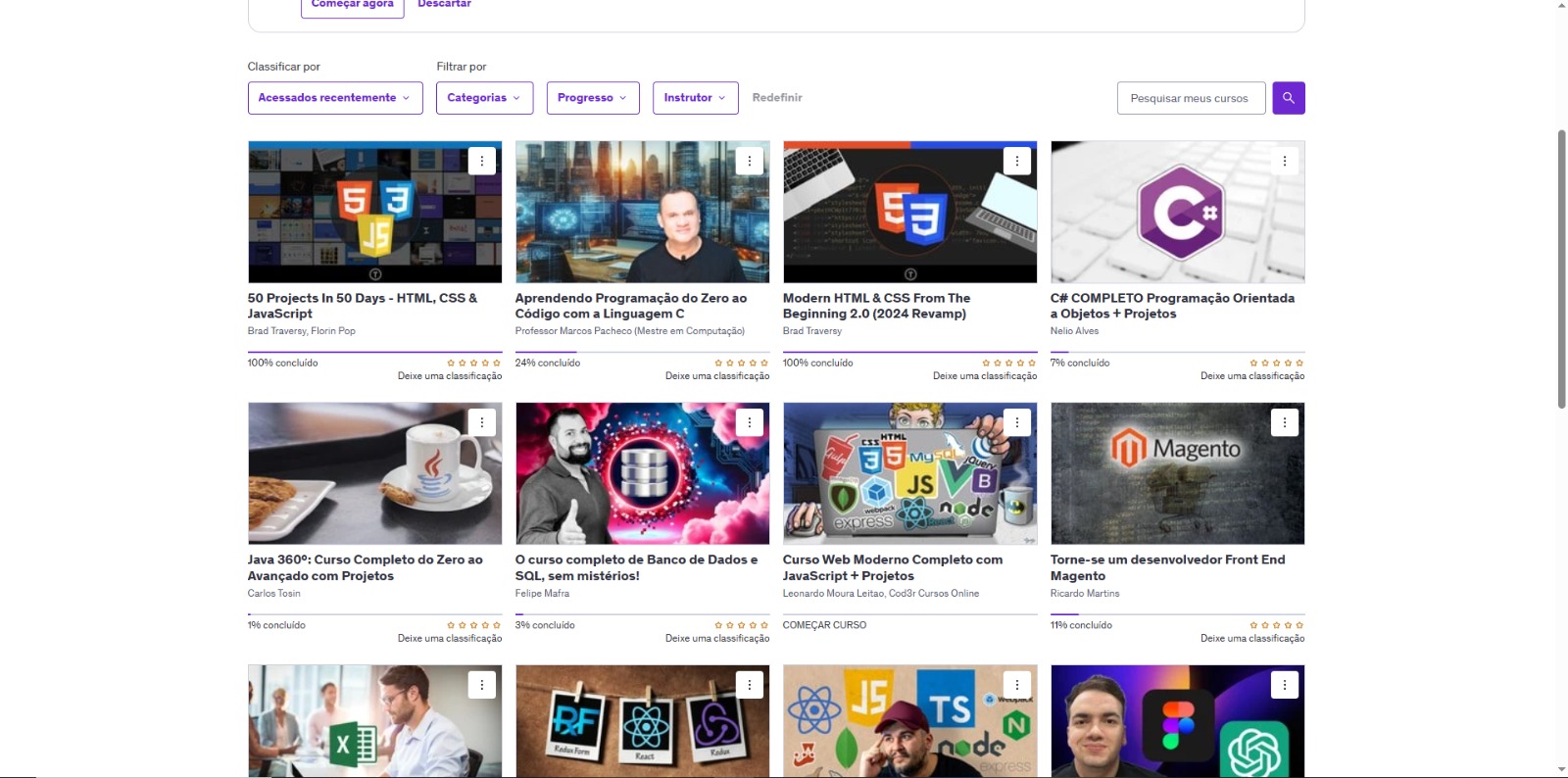This screenshot has width=1568, height=778.
Task: Expand the Acessados recentemente sort dropdown
Action: (x=334, y=98)
